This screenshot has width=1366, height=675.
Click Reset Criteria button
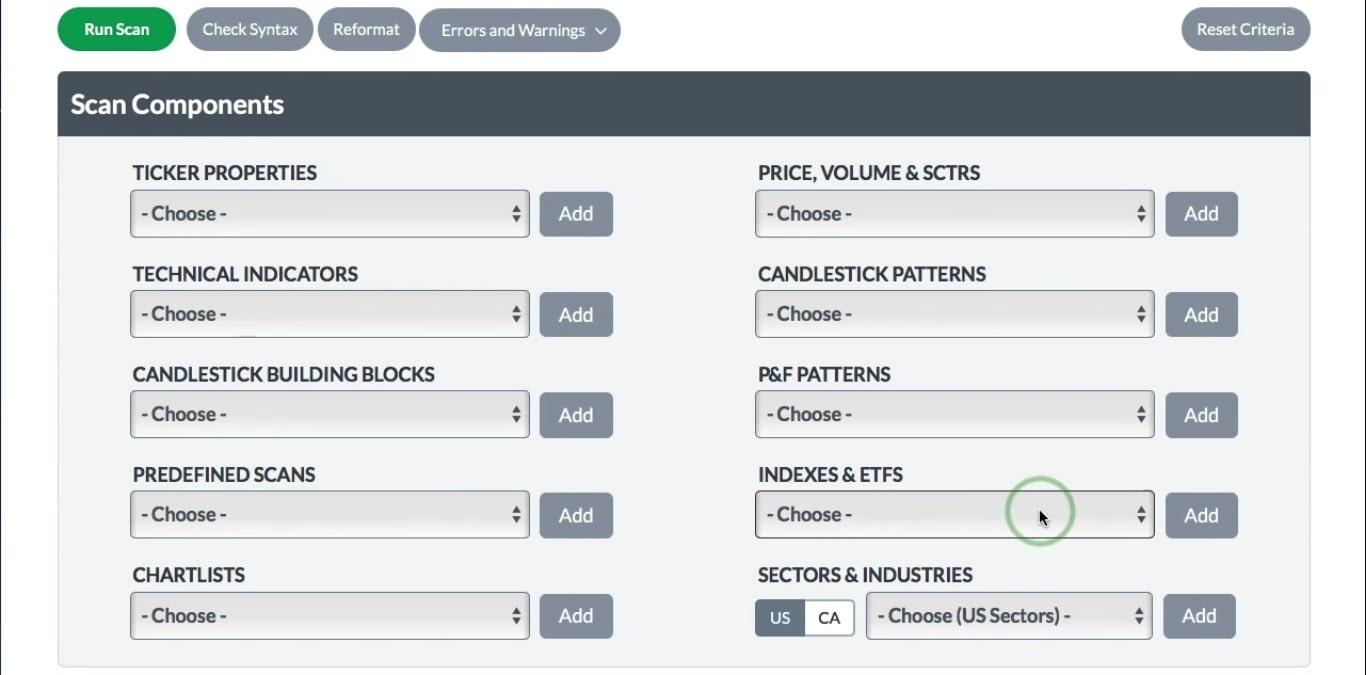[x=1245, y=30]
